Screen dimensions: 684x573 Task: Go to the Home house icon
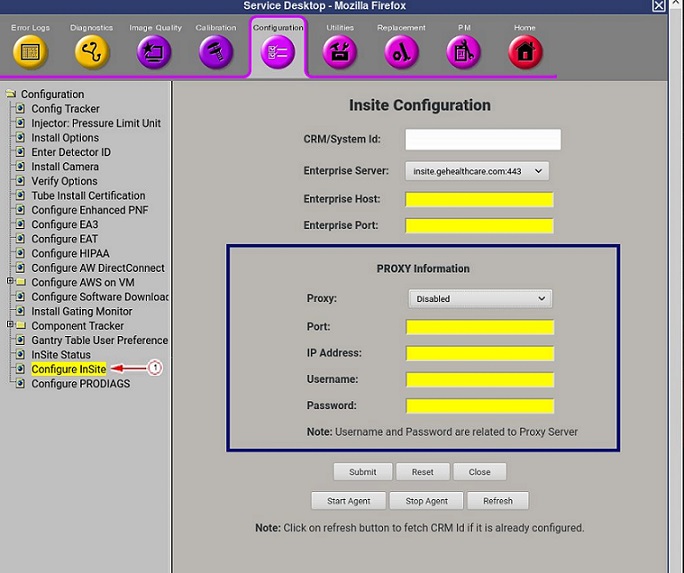pos(525,52)
